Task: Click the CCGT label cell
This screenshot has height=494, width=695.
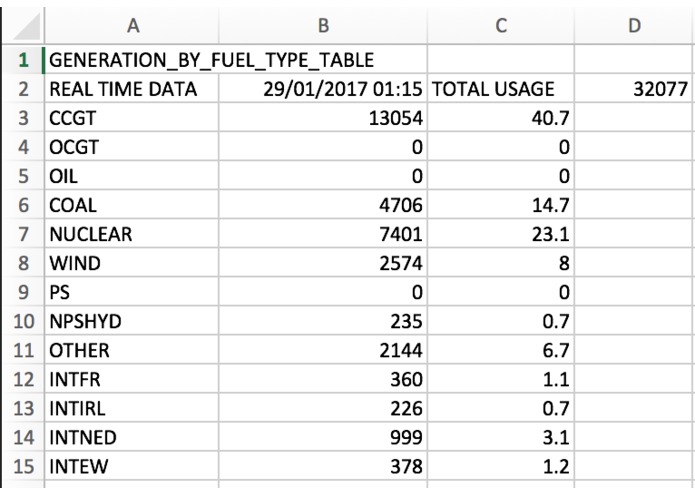Action: (132, 118)
